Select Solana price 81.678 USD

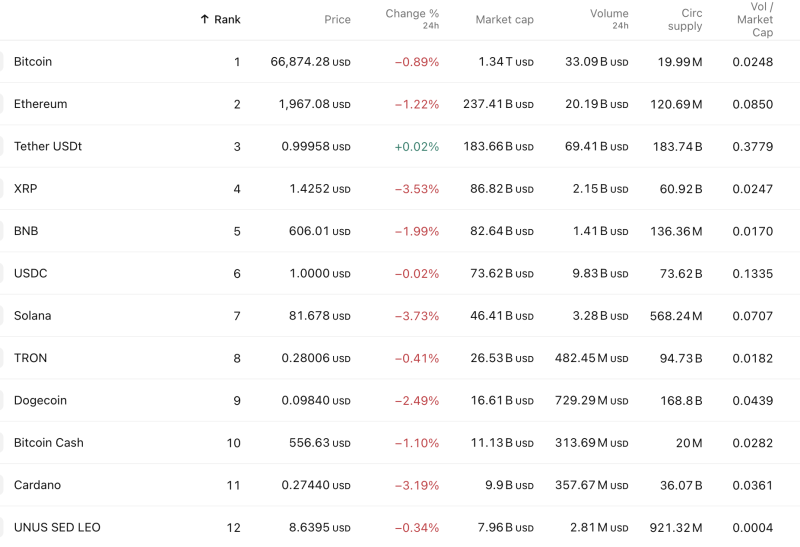(319, 316)
